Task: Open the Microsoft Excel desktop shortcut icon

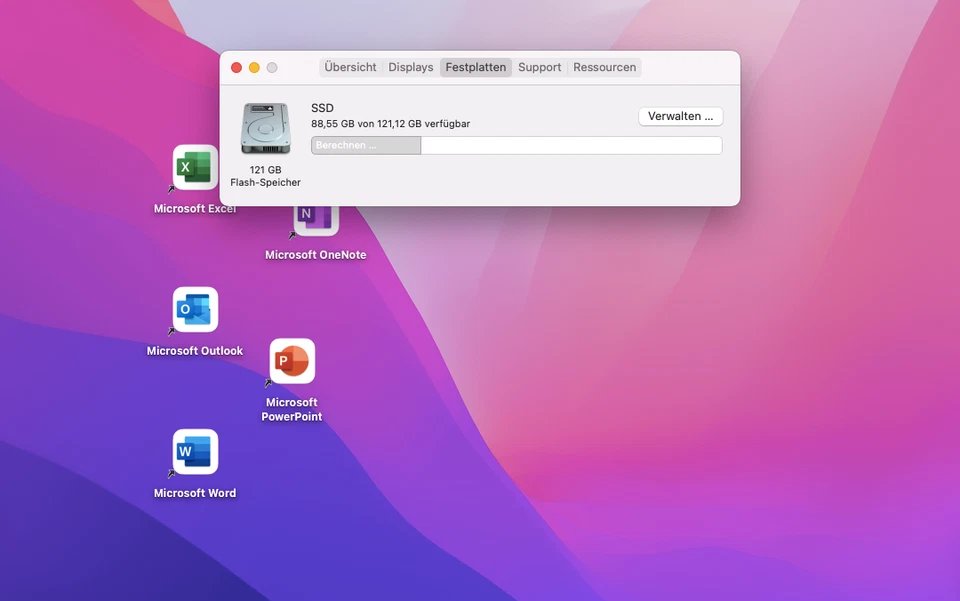Action: (195, 167)
